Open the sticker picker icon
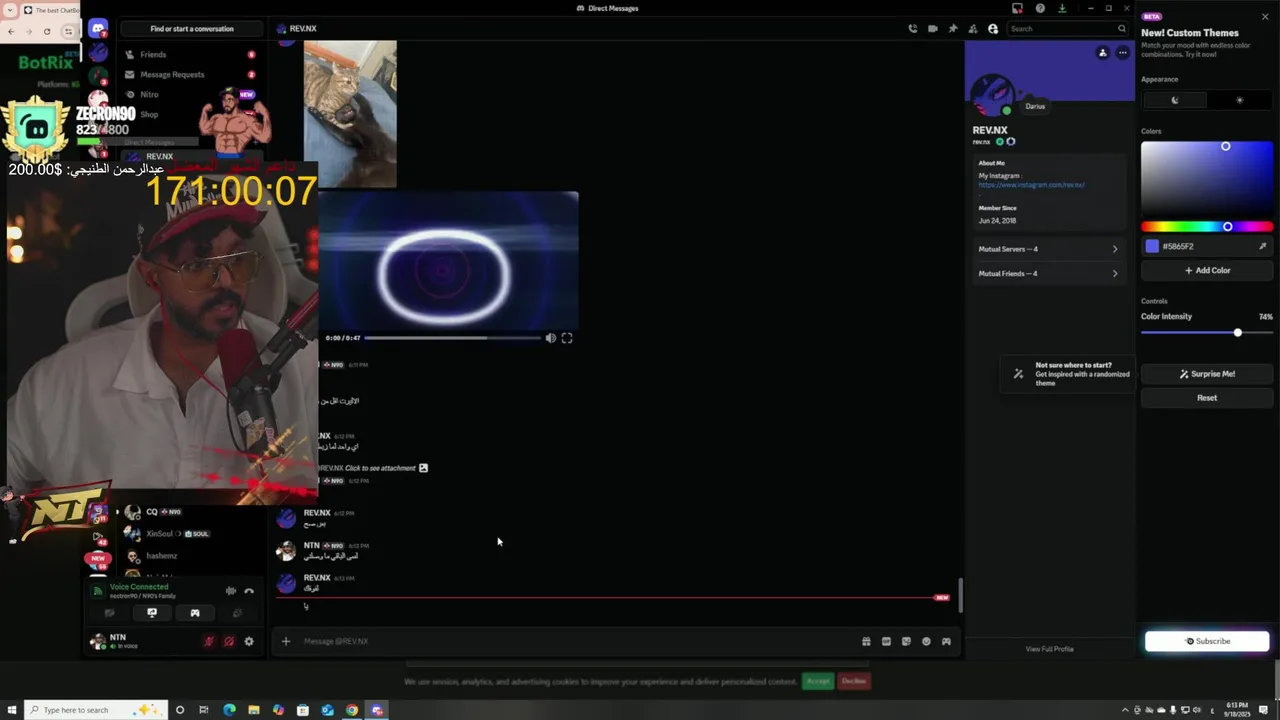Viewport: 1280px width, 720px height. pos(906,641)
